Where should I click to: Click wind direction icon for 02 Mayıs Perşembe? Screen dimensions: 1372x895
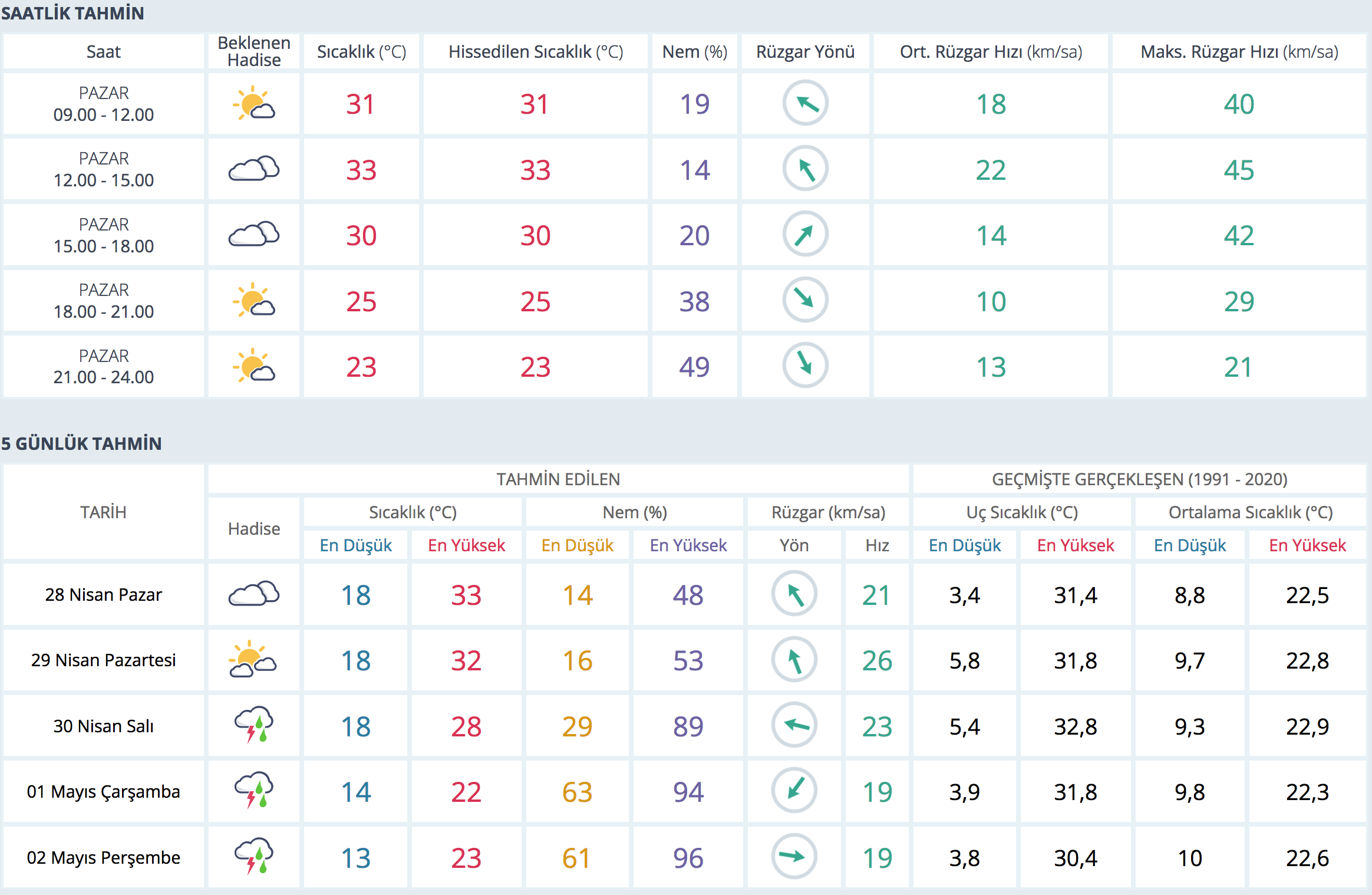tap(794, 856)
